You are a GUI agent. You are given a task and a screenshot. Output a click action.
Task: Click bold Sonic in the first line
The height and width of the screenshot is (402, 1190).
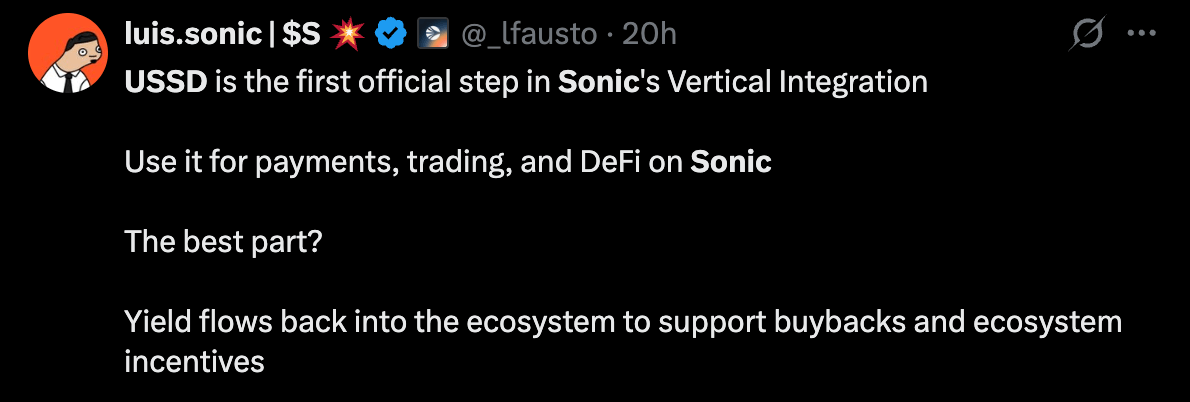coord(597,82)
